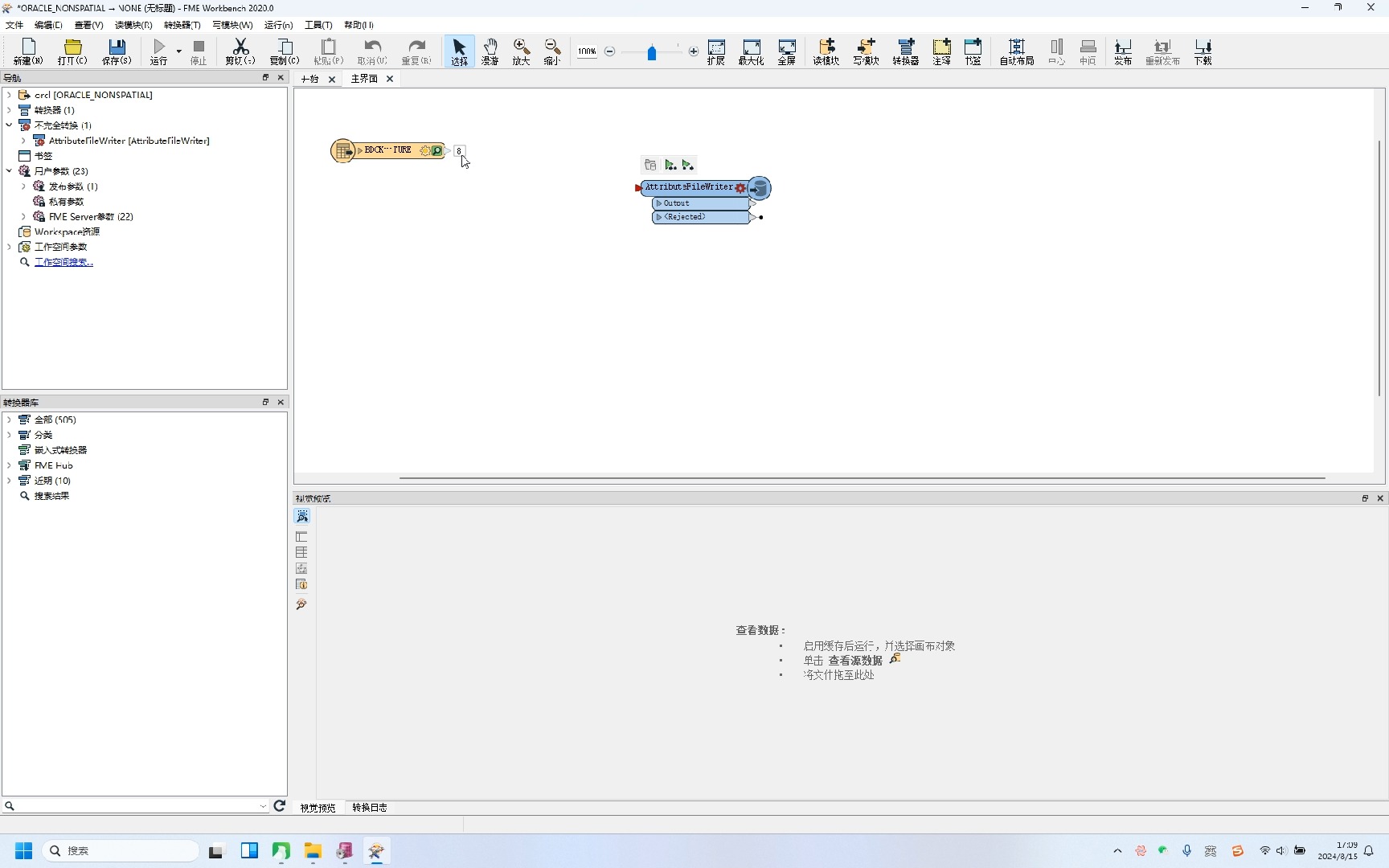Viewport: 1389px width, 868px height.
Task: Add an annotation with the 注释 icon
Action: (x=942, y=51)
